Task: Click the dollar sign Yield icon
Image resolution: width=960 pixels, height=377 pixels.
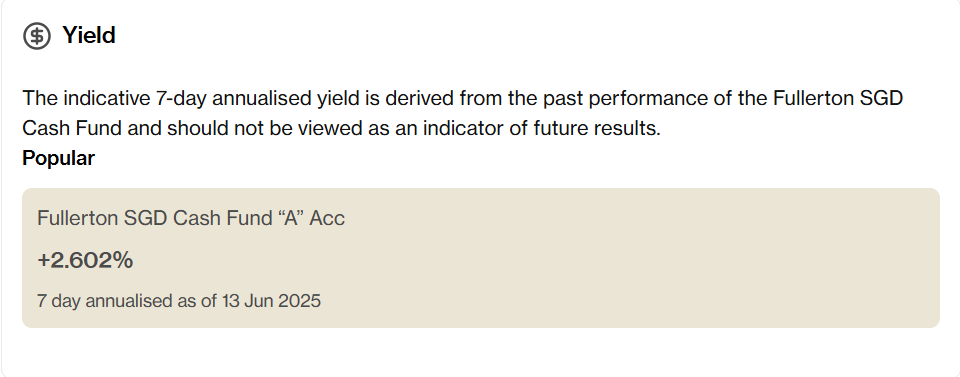Action: pyautogui.click(x=37, y=36)
